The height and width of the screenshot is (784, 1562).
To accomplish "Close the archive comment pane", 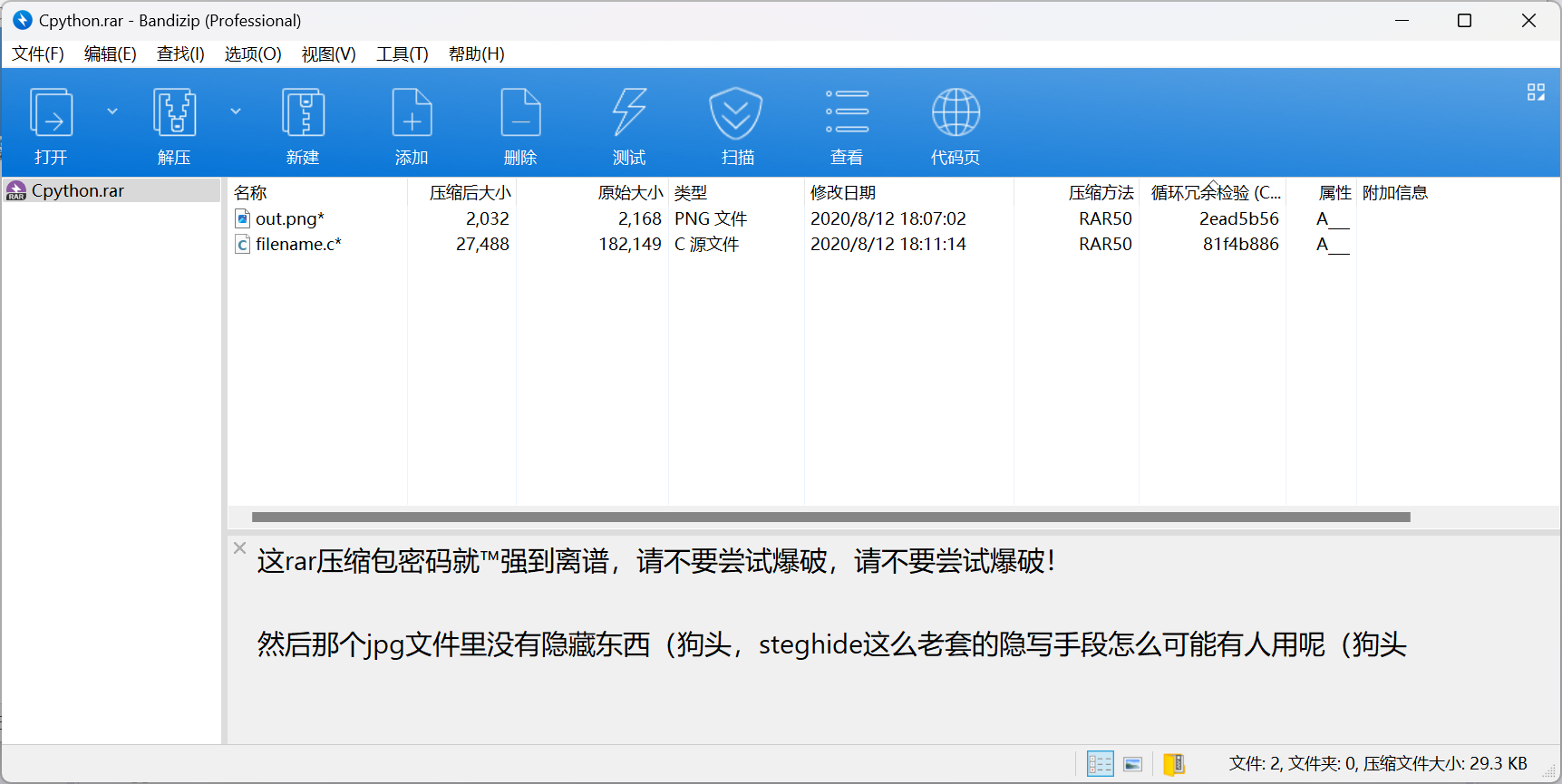I will (x=239, y=547).
